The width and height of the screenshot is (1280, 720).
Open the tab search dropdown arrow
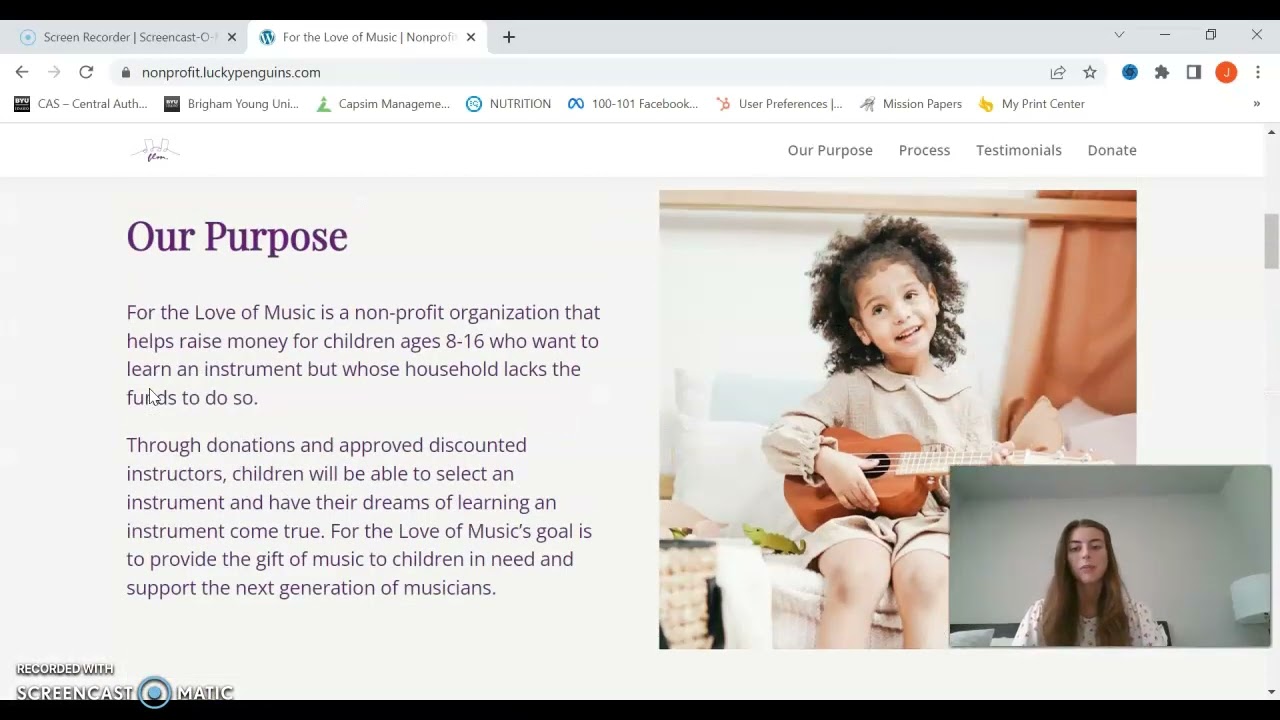tap(1119, 35)
